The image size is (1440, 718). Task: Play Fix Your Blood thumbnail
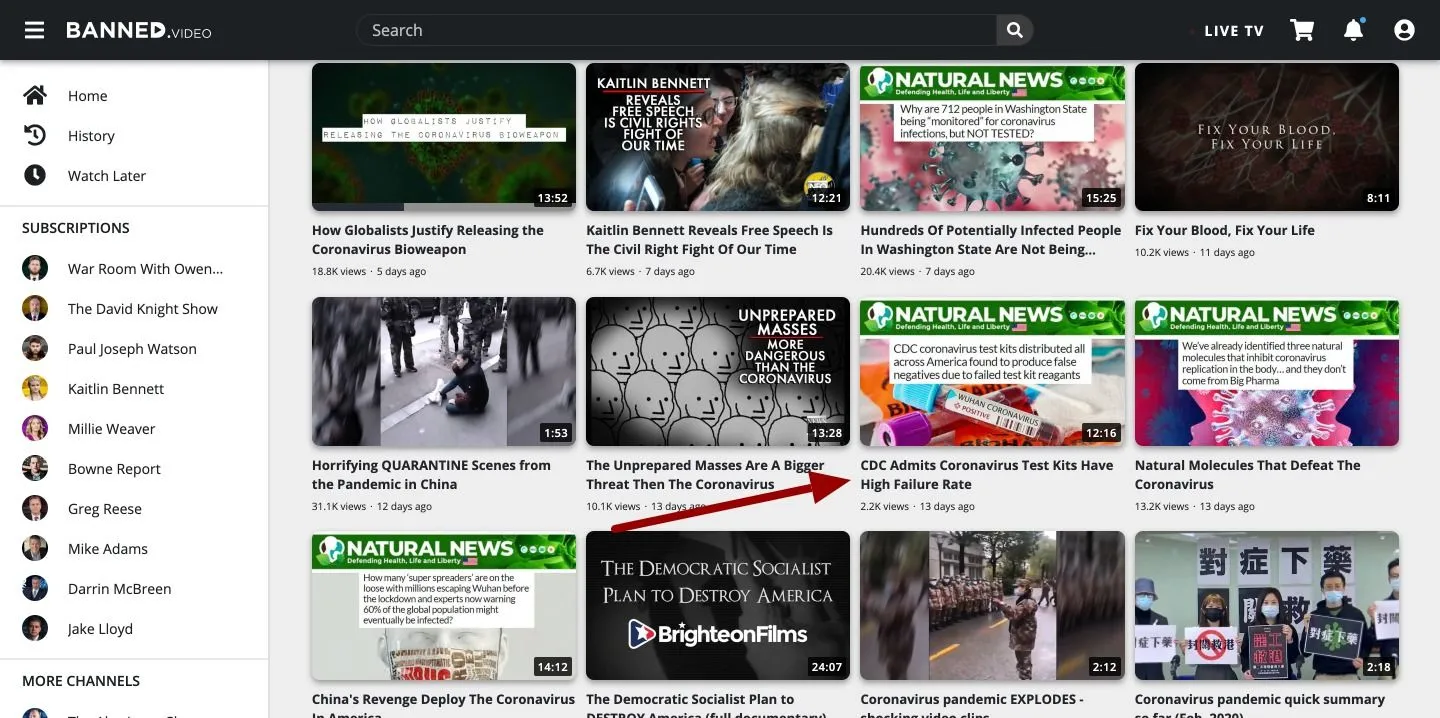[1267, 137]
